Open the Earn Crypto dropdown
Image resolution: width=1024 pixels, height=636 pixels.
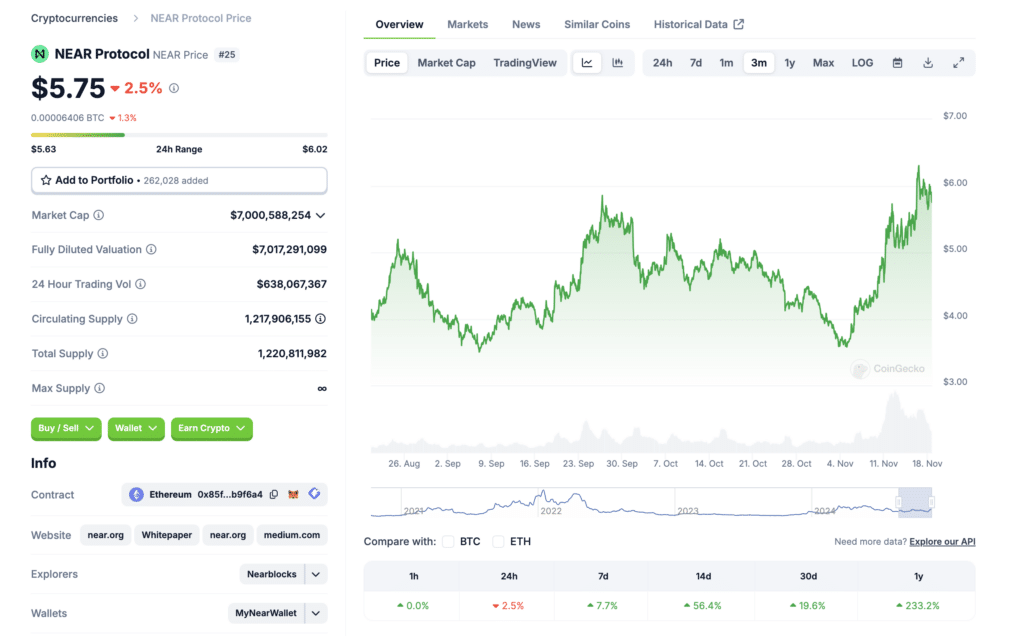coord(212,428)
